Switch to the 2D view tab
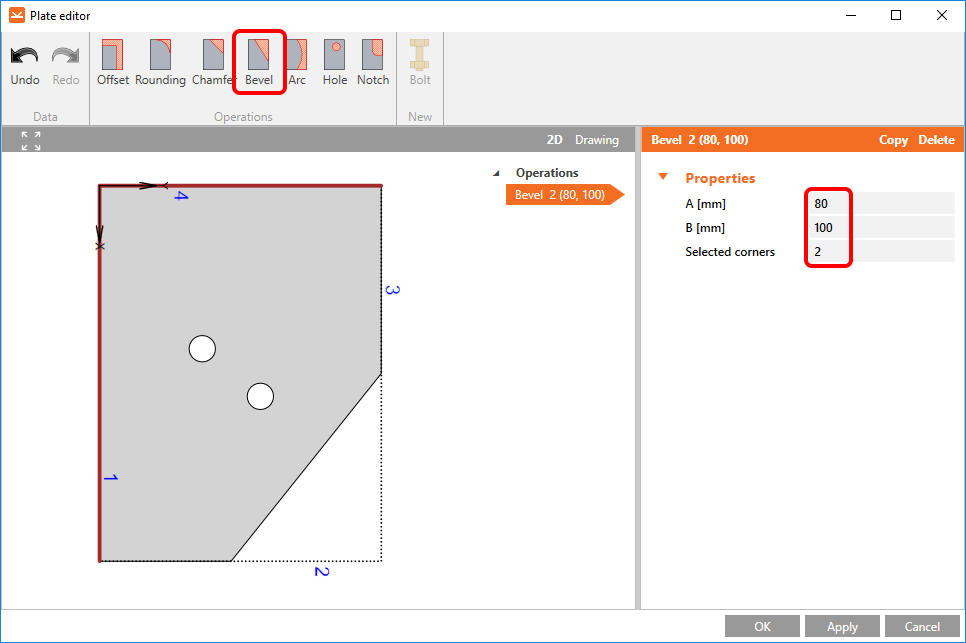Screen dimensions: 966x643 pos(554,140)
